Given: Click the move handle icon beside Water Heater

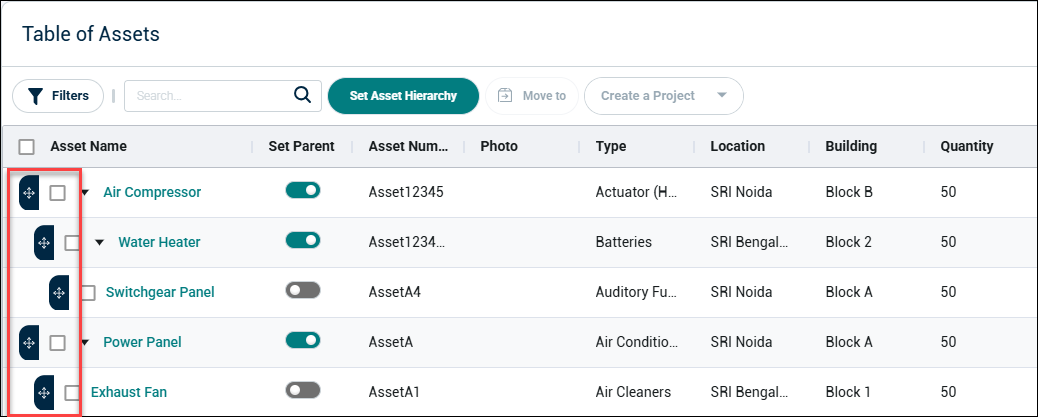Looking at the screenshot, I should tap(44, 243).
